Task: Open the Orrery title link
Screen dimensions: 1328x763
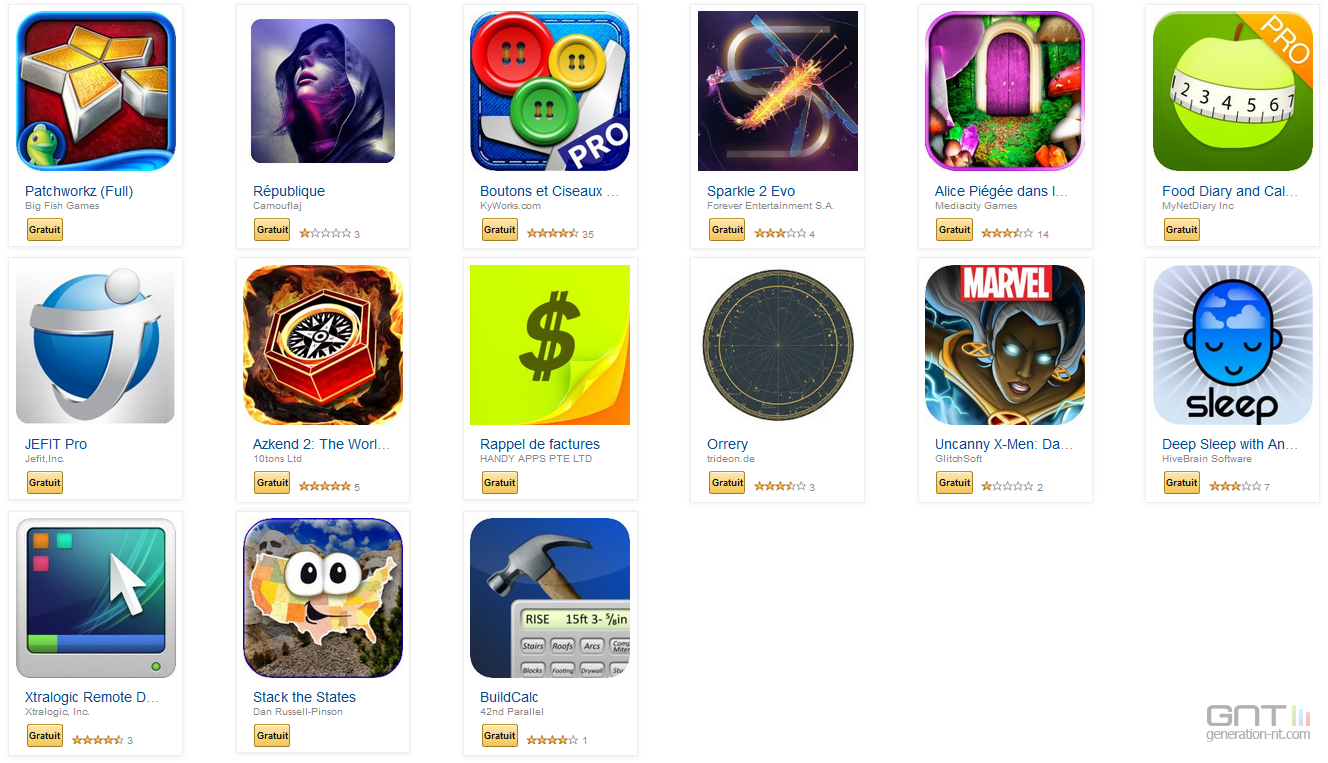Action: [727, 444]
